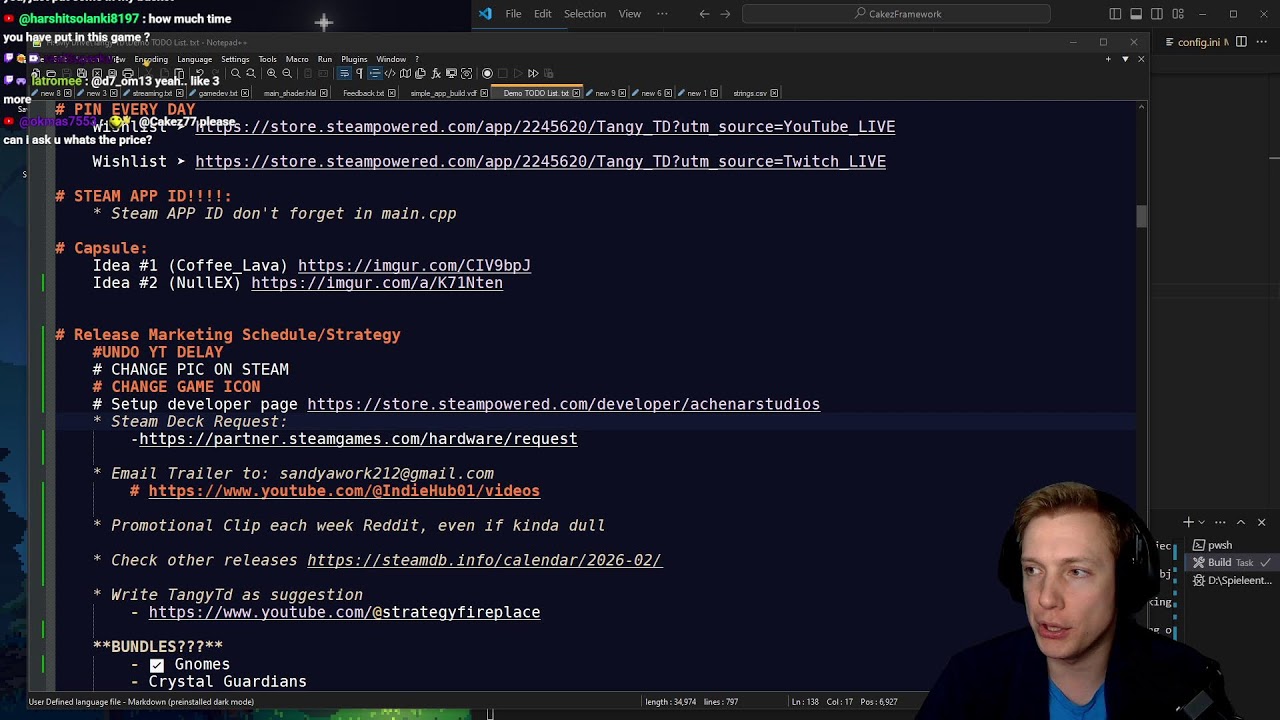Open Notepad++ Macro menu
The width and height of the screenshot is (1280, 720).
[x=297, y=59]
